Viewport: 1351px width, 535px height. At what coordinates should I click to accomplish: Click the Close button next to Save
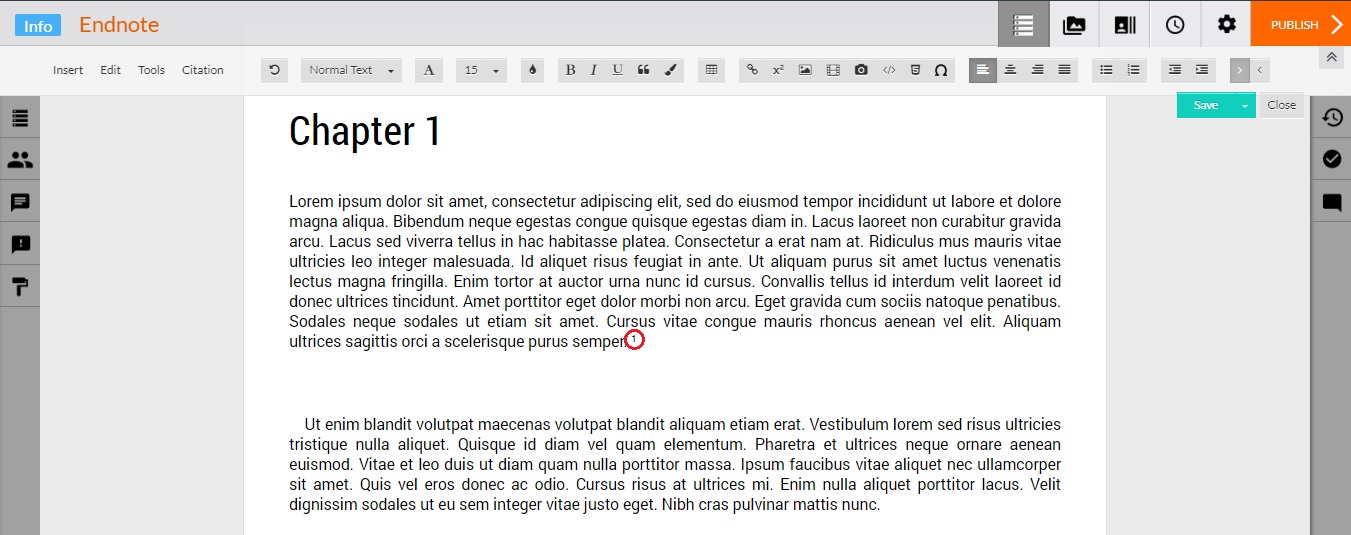point(1281,105)
